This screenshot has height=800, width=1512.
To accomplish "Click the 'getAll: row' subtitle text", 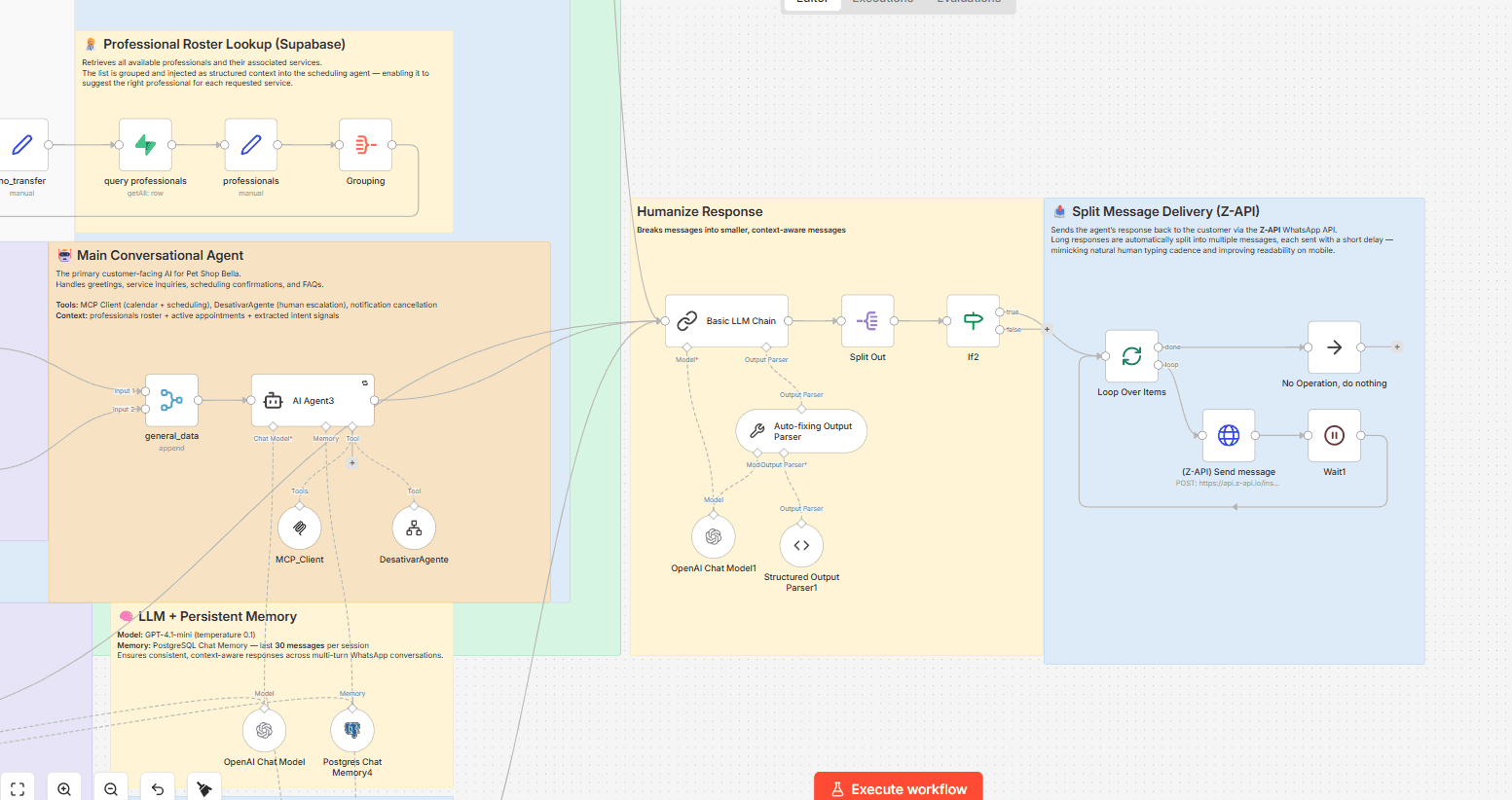I will click(x=145, y=194).
